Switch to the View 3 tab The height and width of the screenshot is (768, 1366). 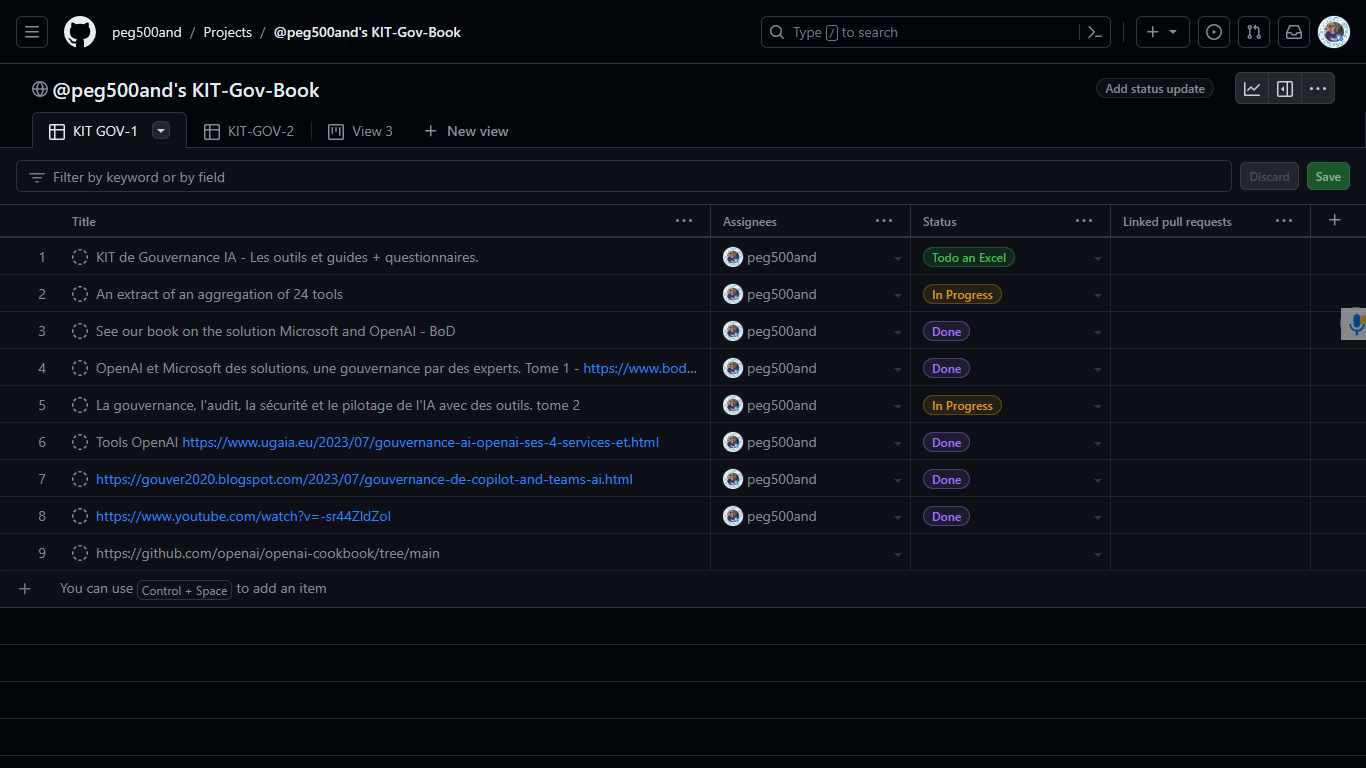coord(361,131)
